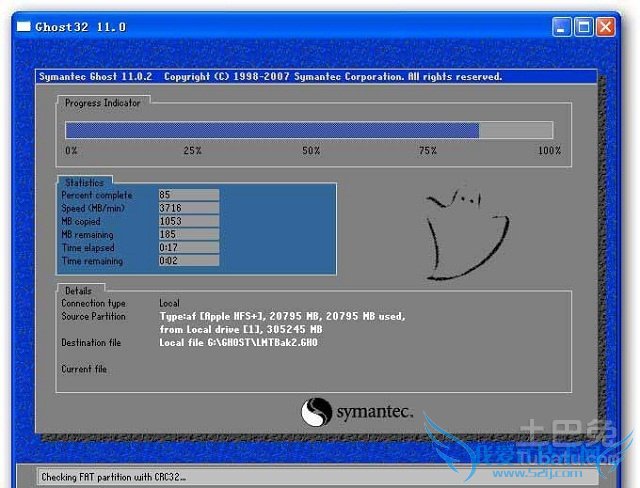This screenshot has height=488, width=640.
Task: Click the '25%' progress scale label
Action: (192, 151)
